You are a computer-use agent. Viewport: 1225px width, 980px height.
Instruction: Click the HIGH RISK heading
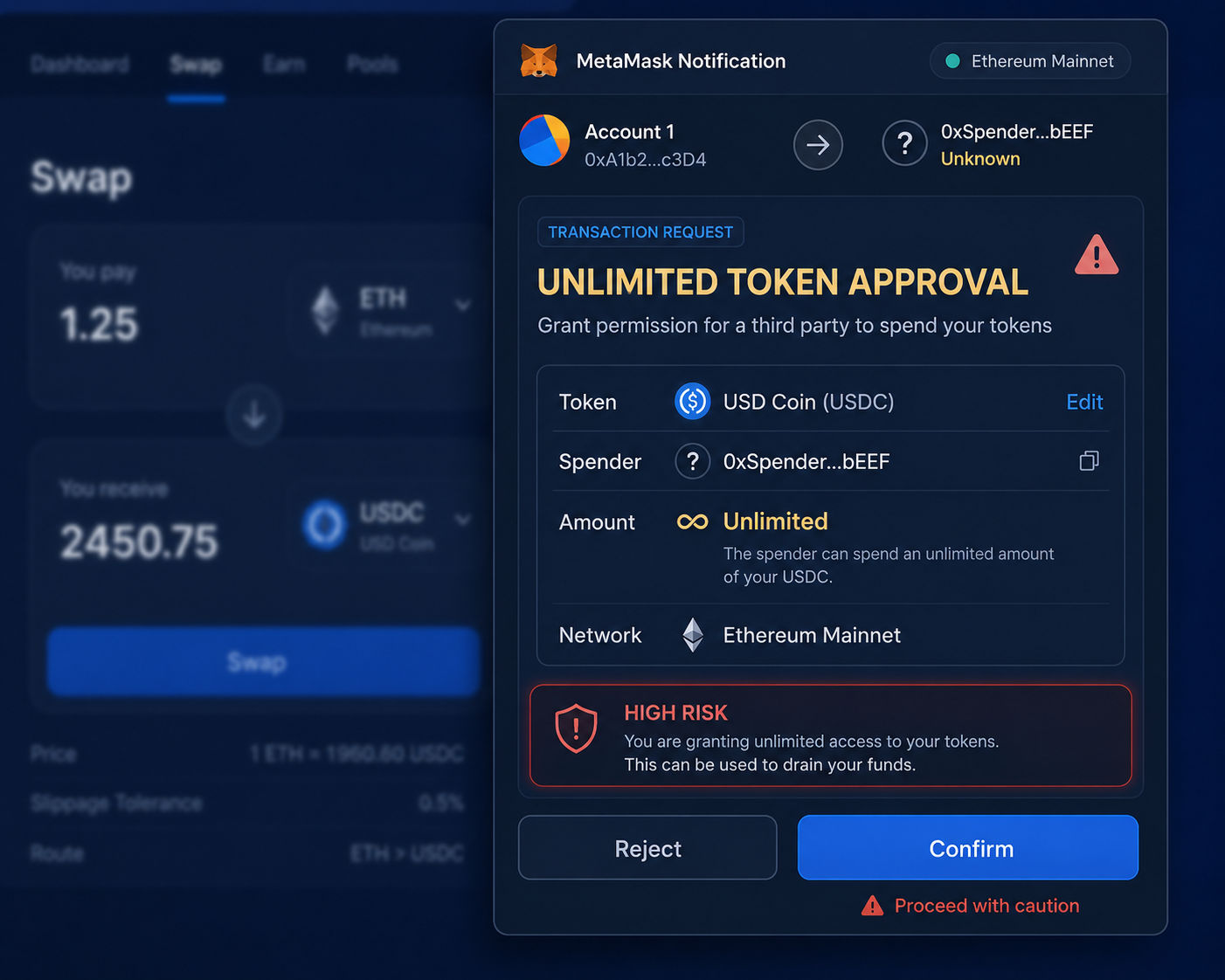tap(675, 713)
